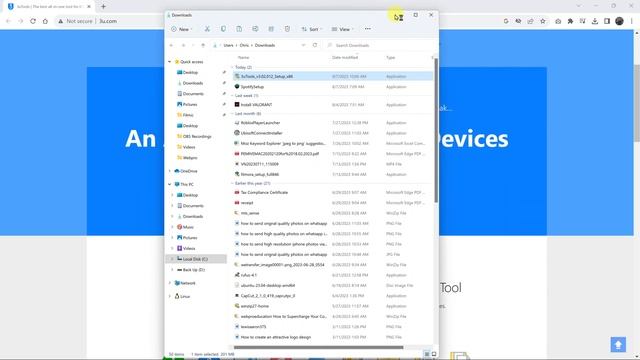Click the Delete trash icon in Explorer toolbar
The image size is (640, 360).
tap(287, 29)
